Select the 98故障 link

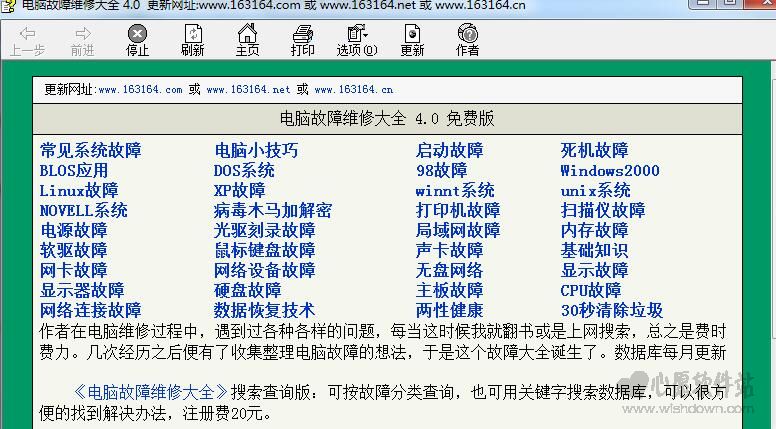(x=441, y=171)
